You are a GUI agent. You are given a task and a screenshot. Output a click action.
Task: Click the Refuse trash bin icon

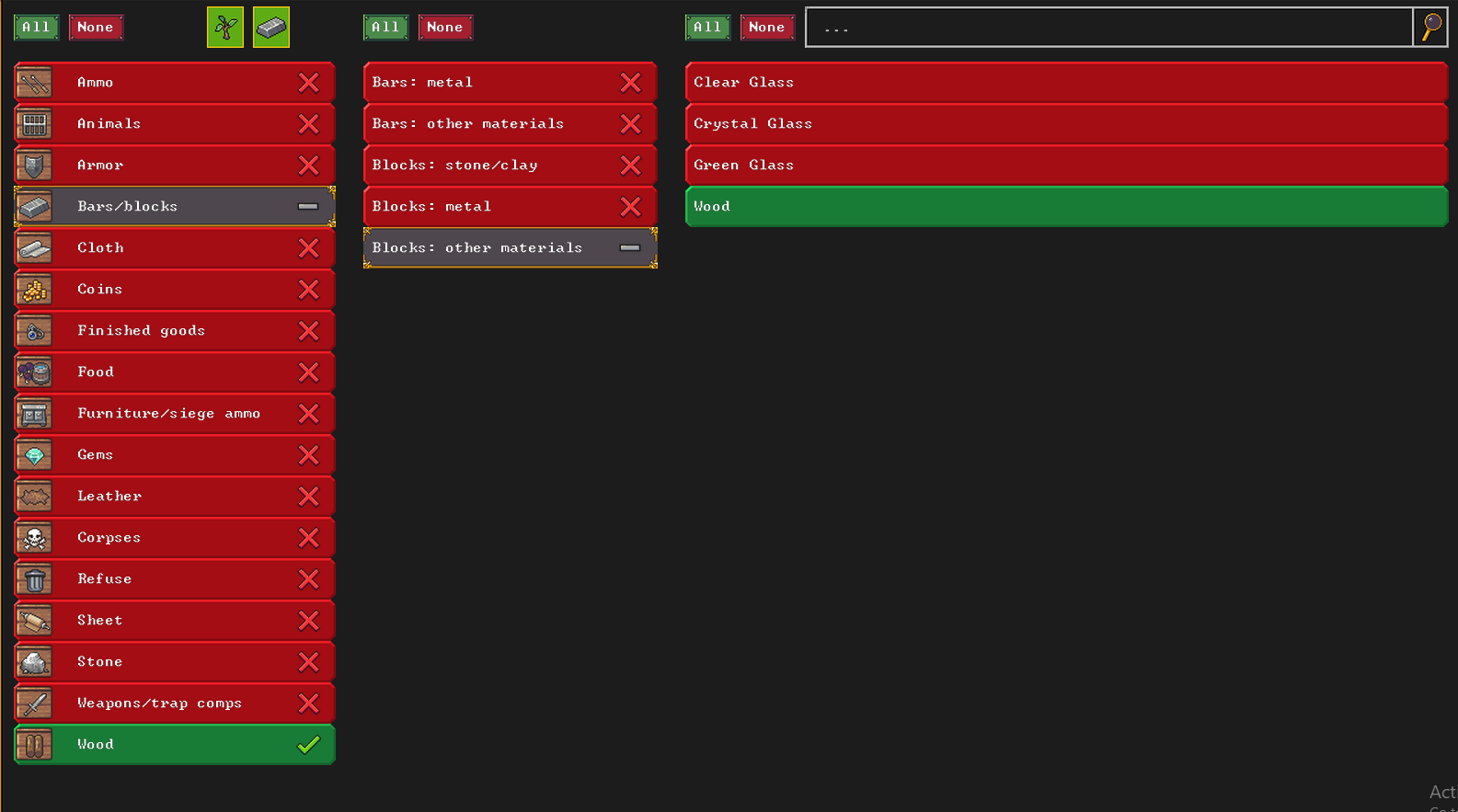point(34,579)
